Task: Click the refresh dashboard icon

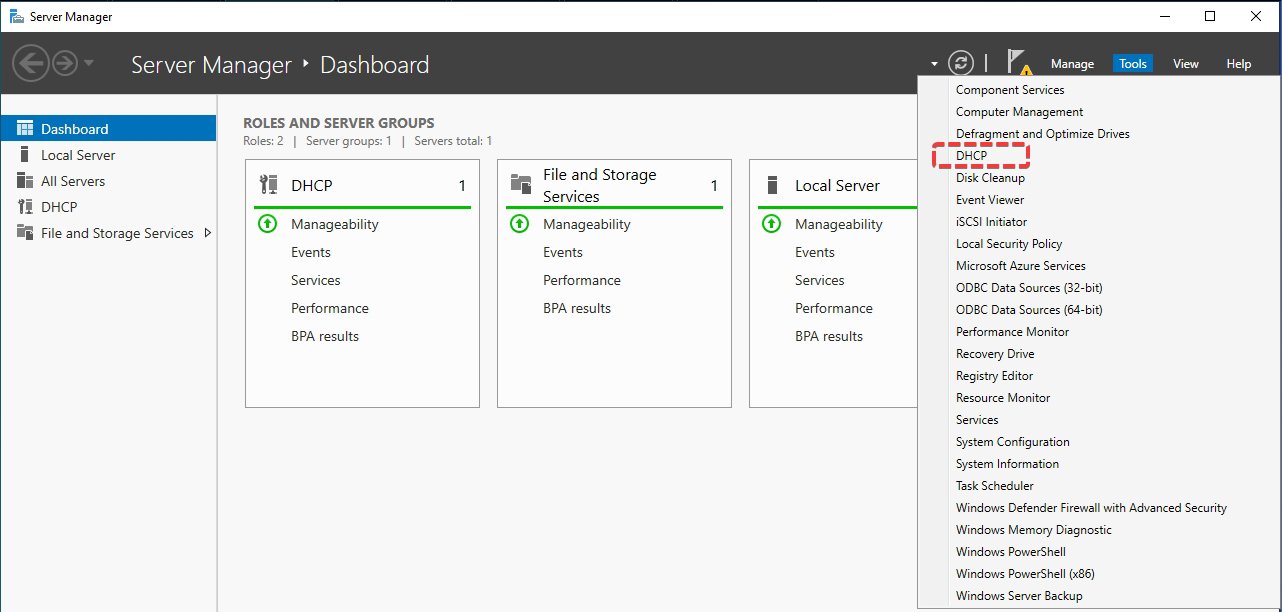Action: tap(960, 63)
